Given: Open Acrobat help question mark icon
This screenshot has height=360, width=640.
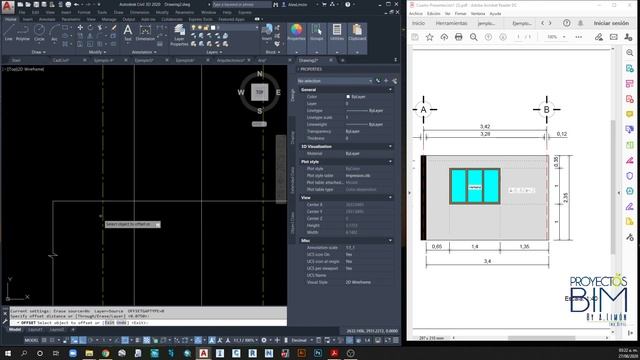Looking at the screenshot, I should pyautogui.click(x=567, y=23).
